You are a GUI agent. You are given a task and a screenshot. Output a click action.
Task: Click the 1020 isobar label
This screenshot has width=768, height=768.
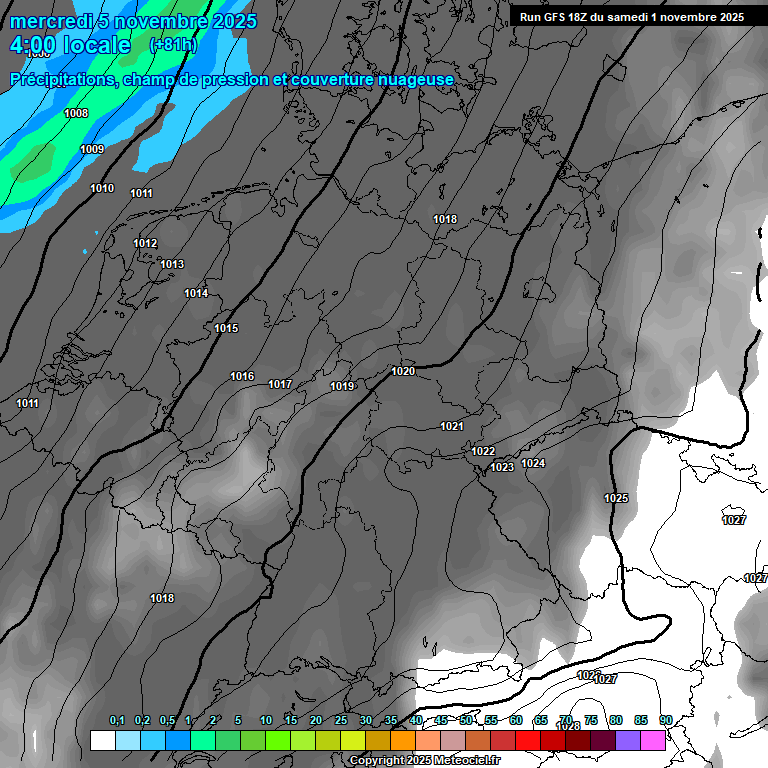[403, 371]
